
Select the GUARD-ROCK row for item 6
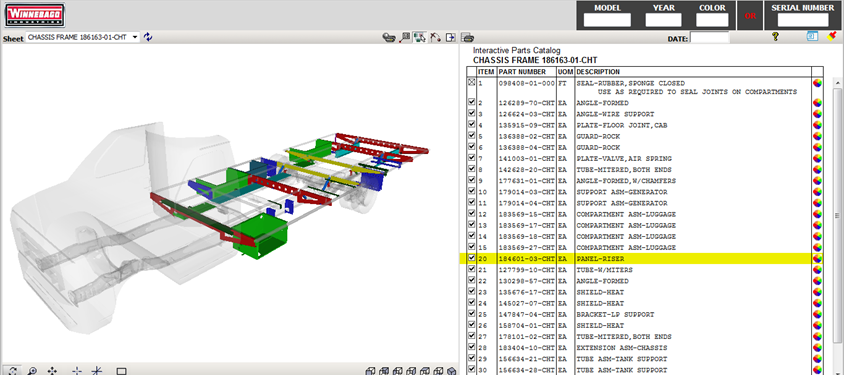641,147
